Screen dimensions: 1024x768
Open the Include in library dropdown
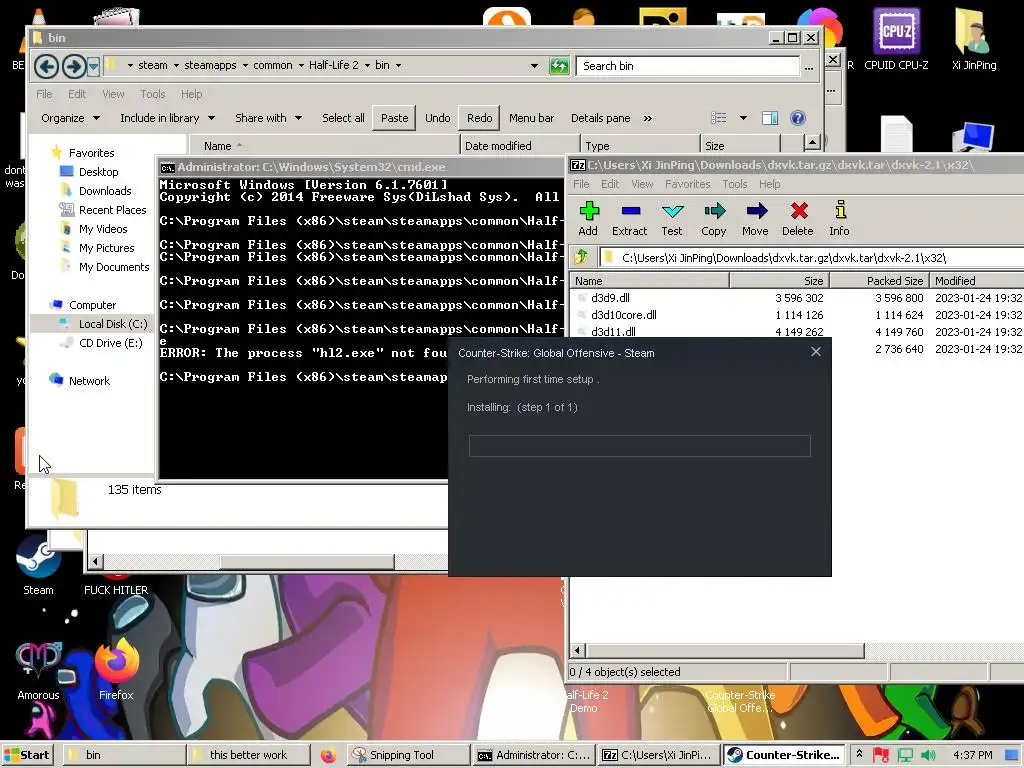coord(167,118)
